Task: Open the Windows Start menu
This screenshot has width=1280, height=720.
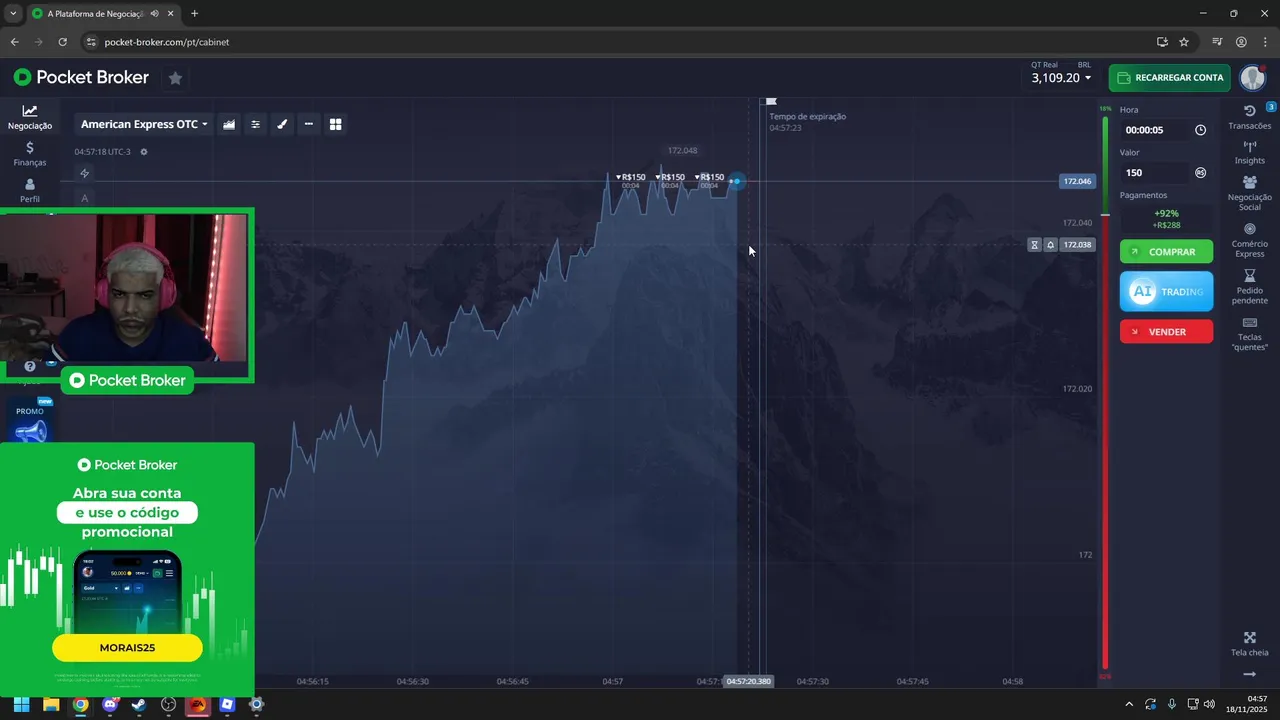Action: [x=22, y=704]
